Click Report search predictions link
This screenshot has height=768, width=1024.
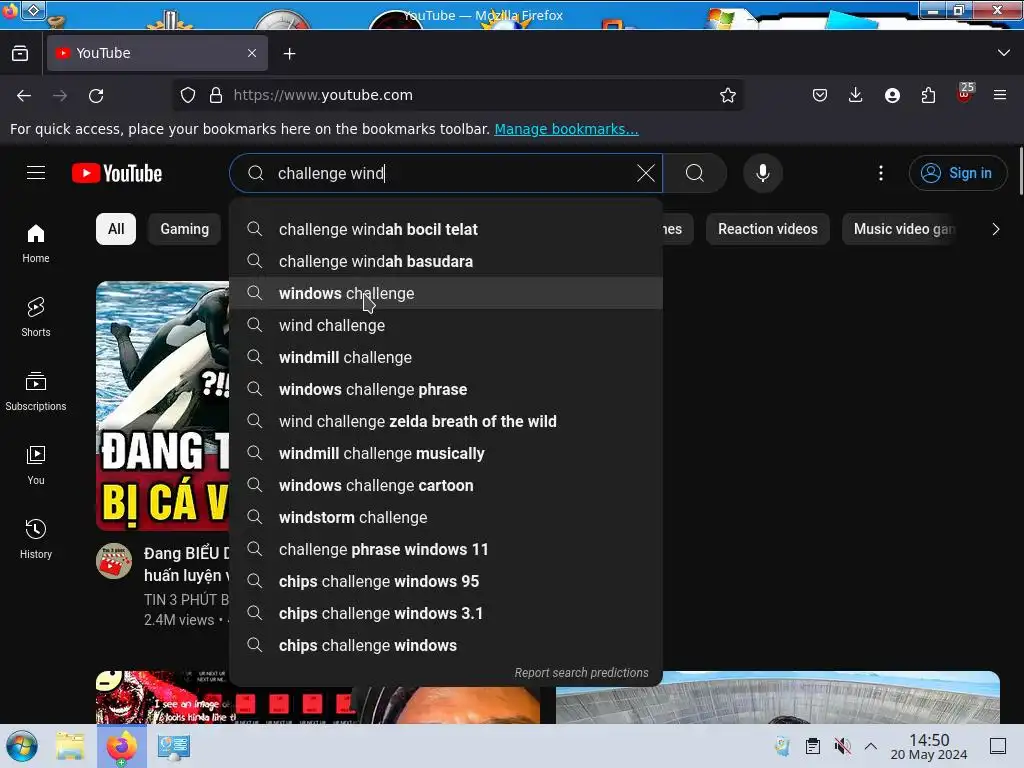581,673
